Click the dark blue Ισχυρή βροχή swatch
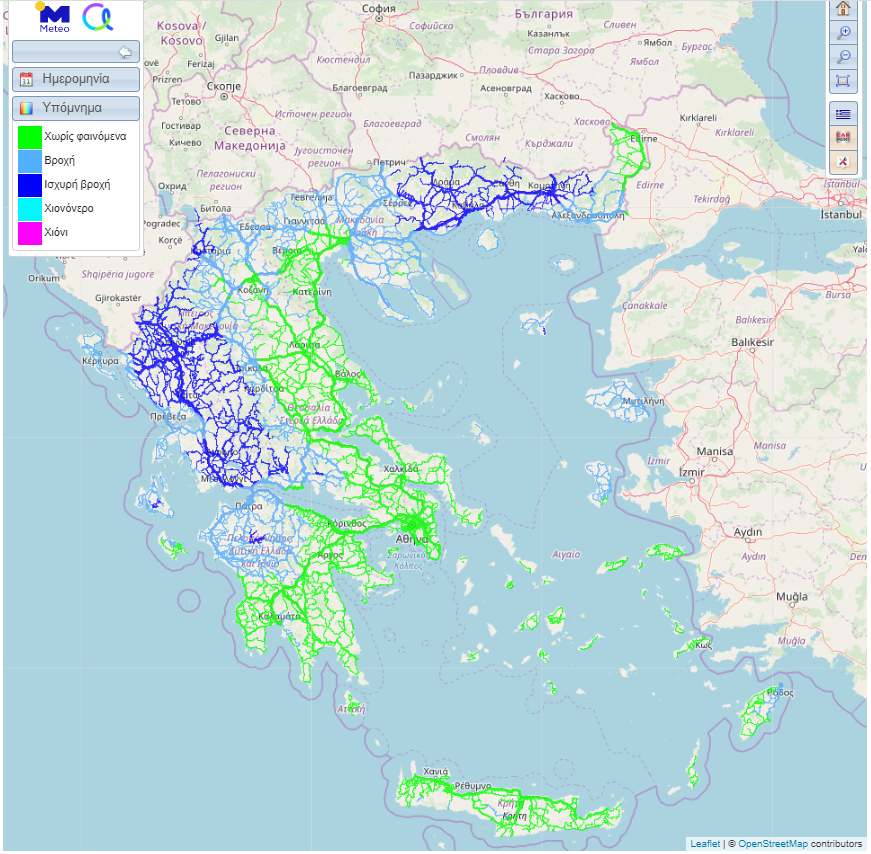The image size is (871, 854). click(29, 184)
